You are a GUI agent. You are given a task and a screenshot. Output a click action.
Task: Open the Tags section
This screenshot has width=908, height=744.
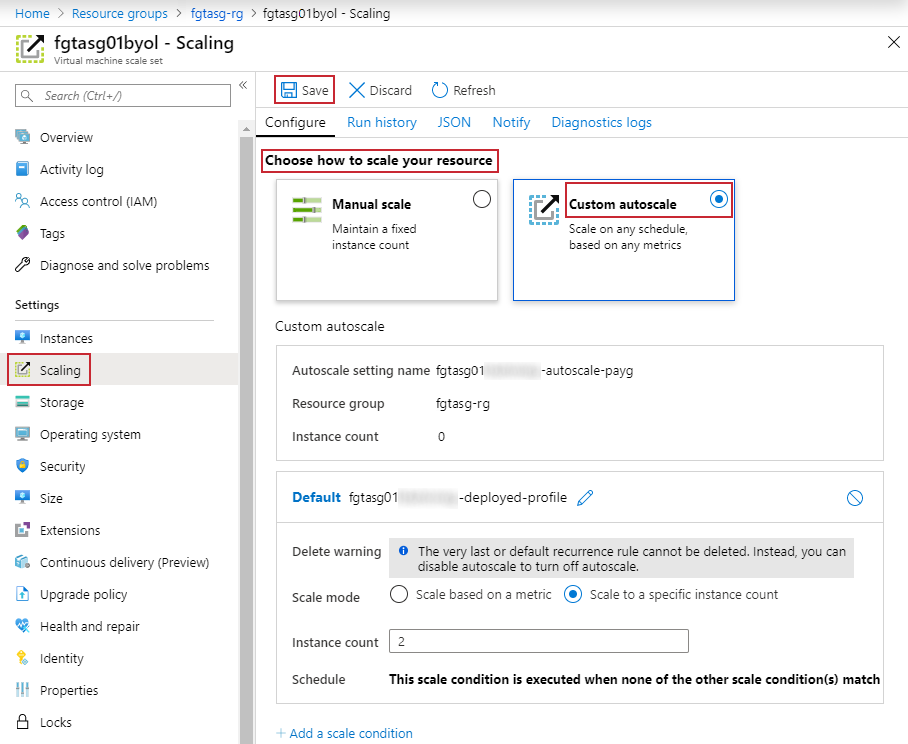click(x=60, y=233)
